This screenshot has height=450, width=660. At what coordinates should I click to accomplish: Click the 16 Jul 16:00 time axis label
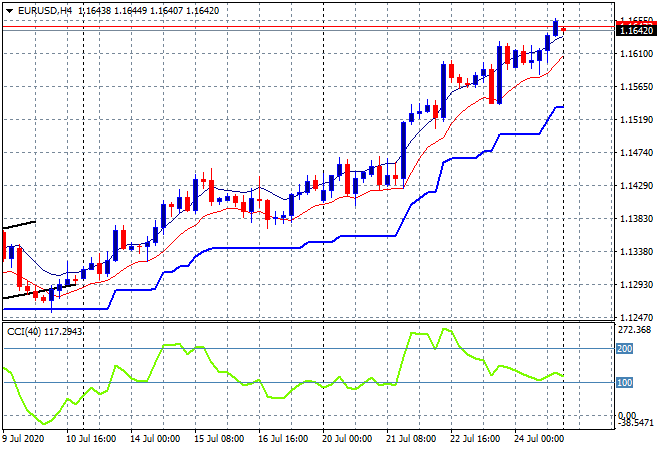(283, 439)
